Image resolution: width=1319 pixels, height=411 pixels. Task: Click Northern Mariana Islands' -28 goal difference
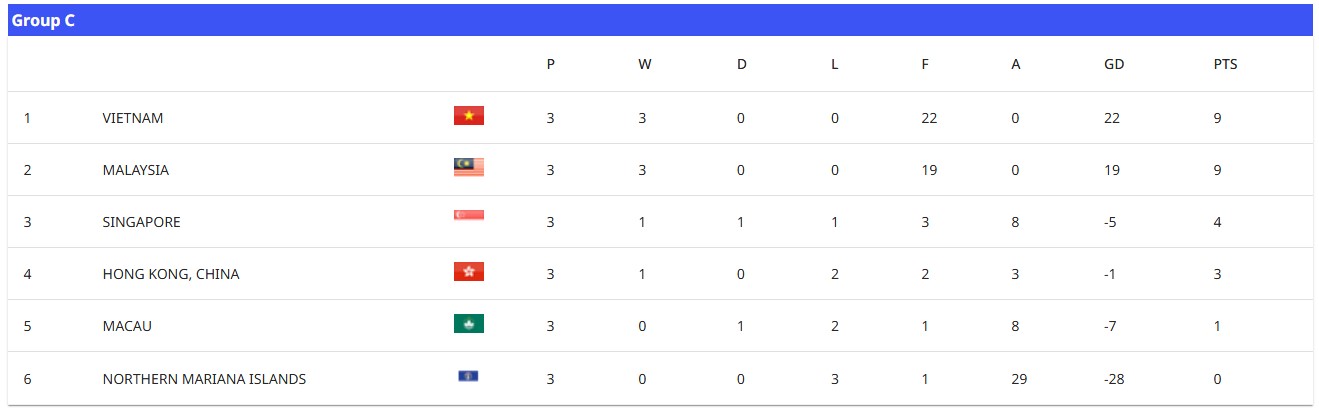(x=1115, y=379)
